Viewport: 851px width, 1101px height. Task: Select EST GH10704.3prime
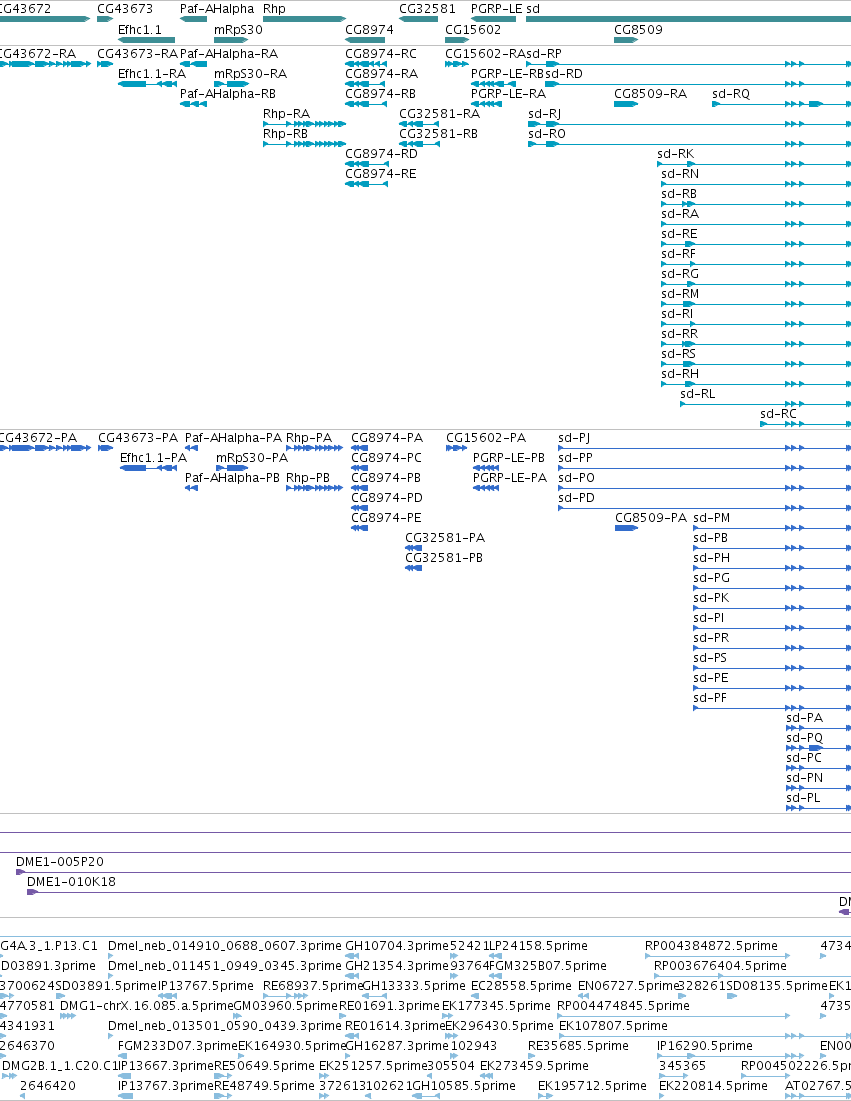[x=397, y=946]
